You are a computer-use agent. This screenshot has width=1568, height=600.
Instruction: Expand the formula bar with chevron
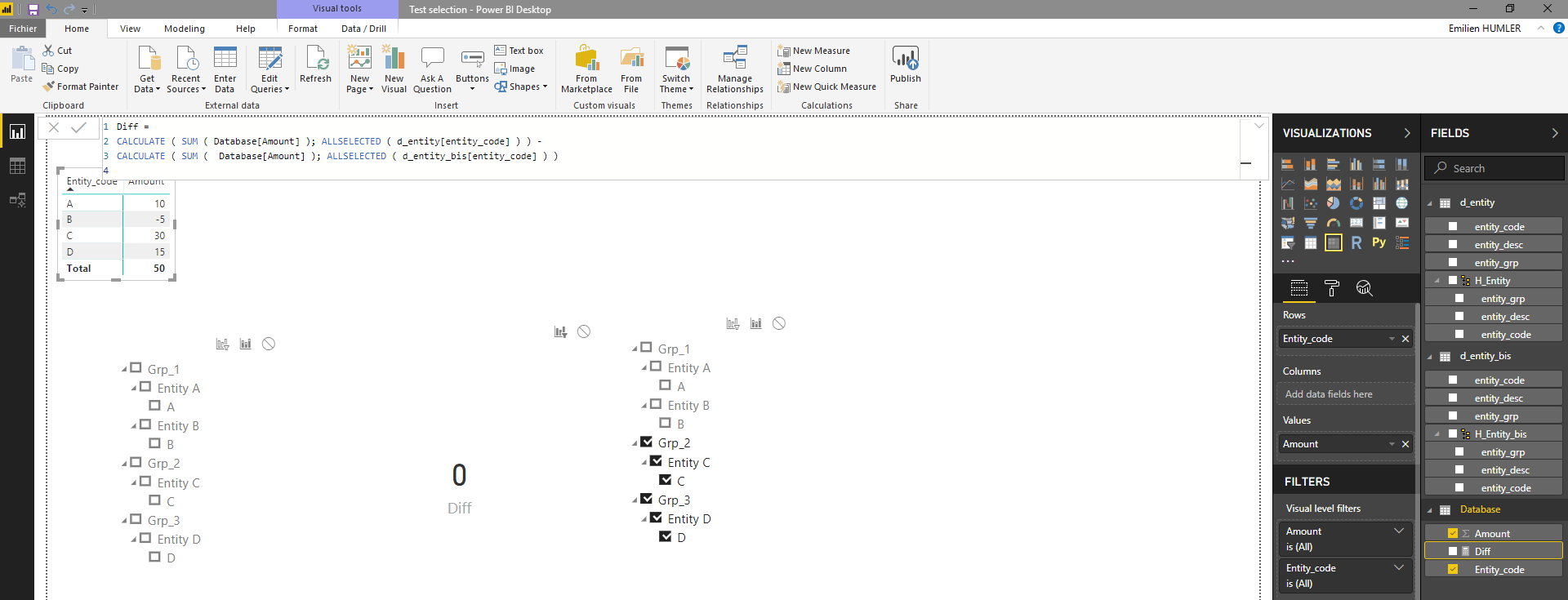pos(1258,126)
